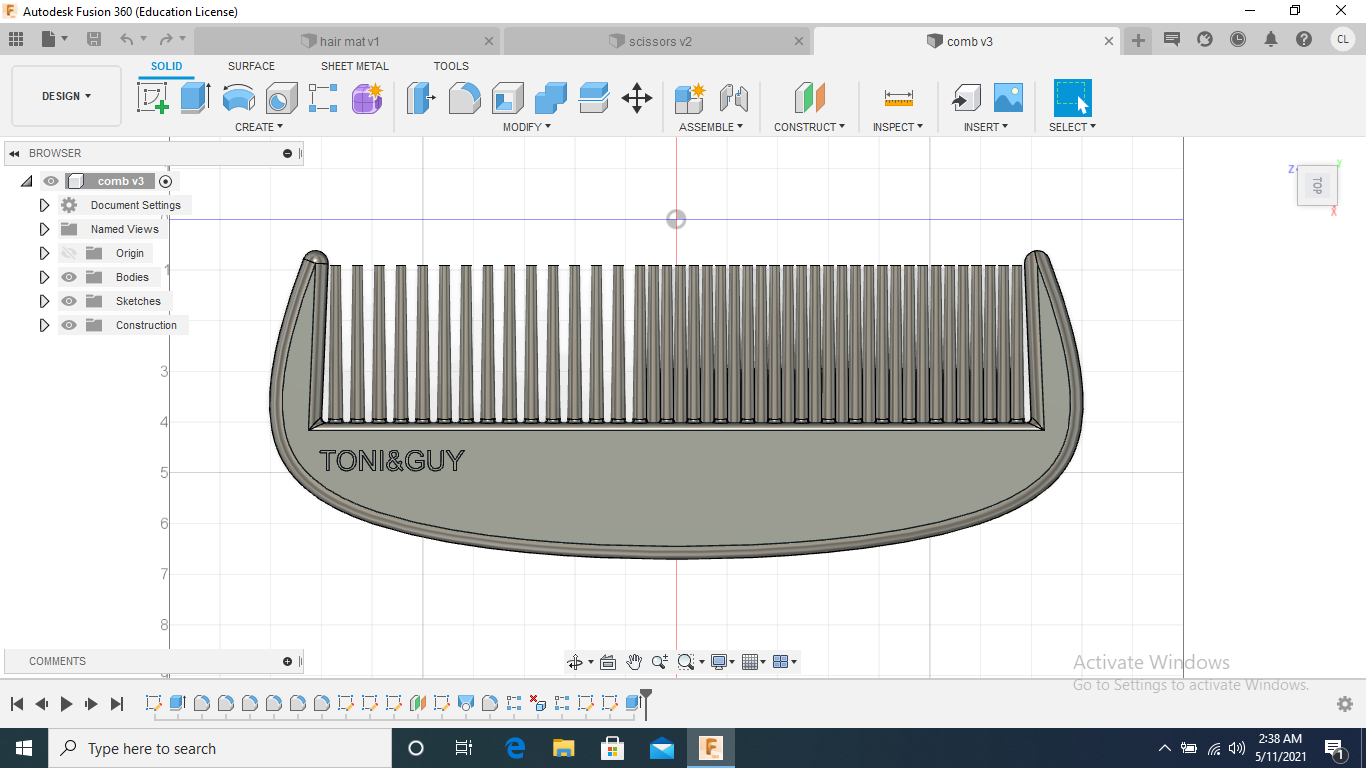
Task: Select the Revolve tool icon
Action: click(238, 98)
